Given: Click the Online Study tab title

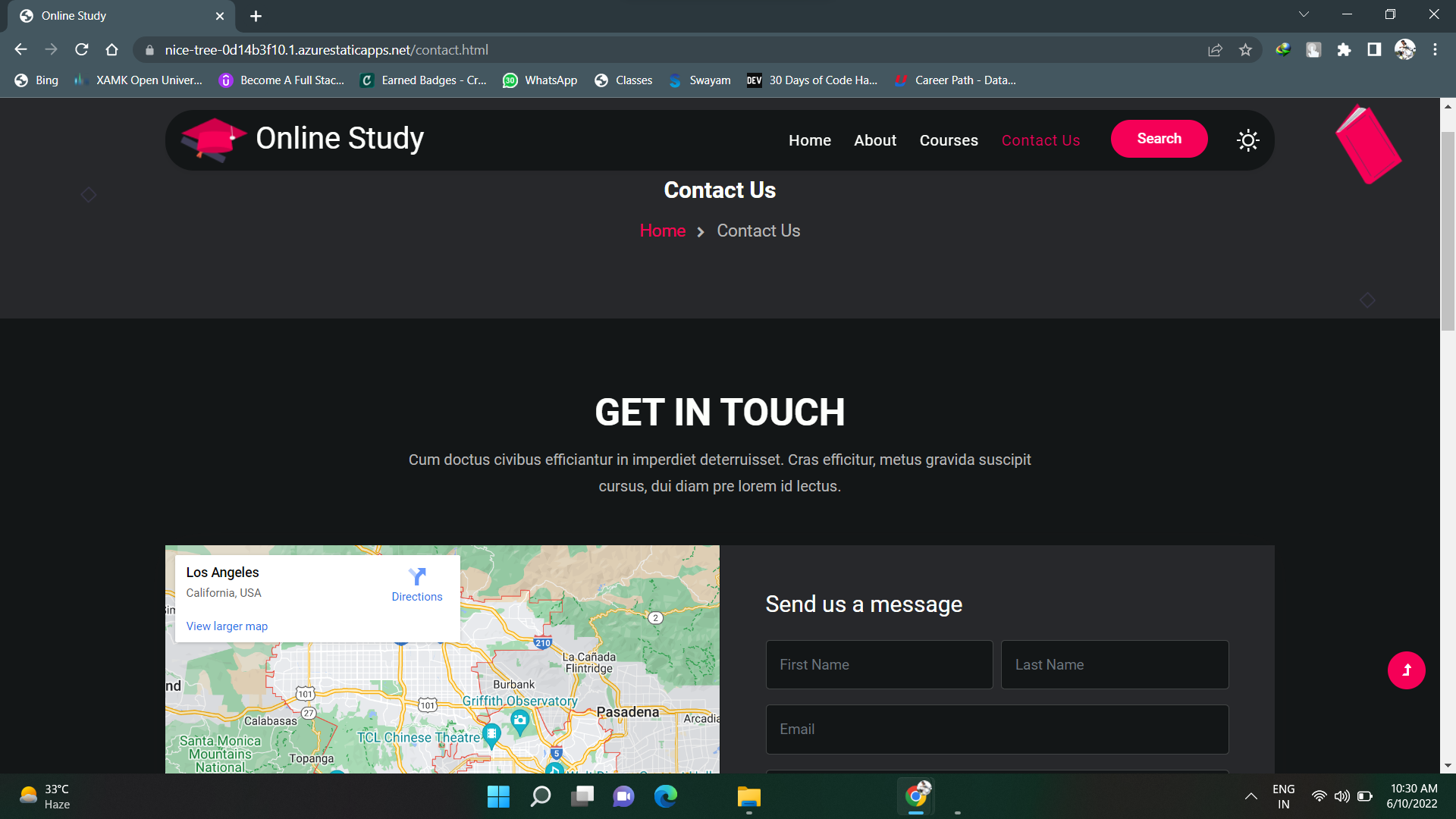Looking at the screenshot, I should pyautogui.click(x=74, y=16).
